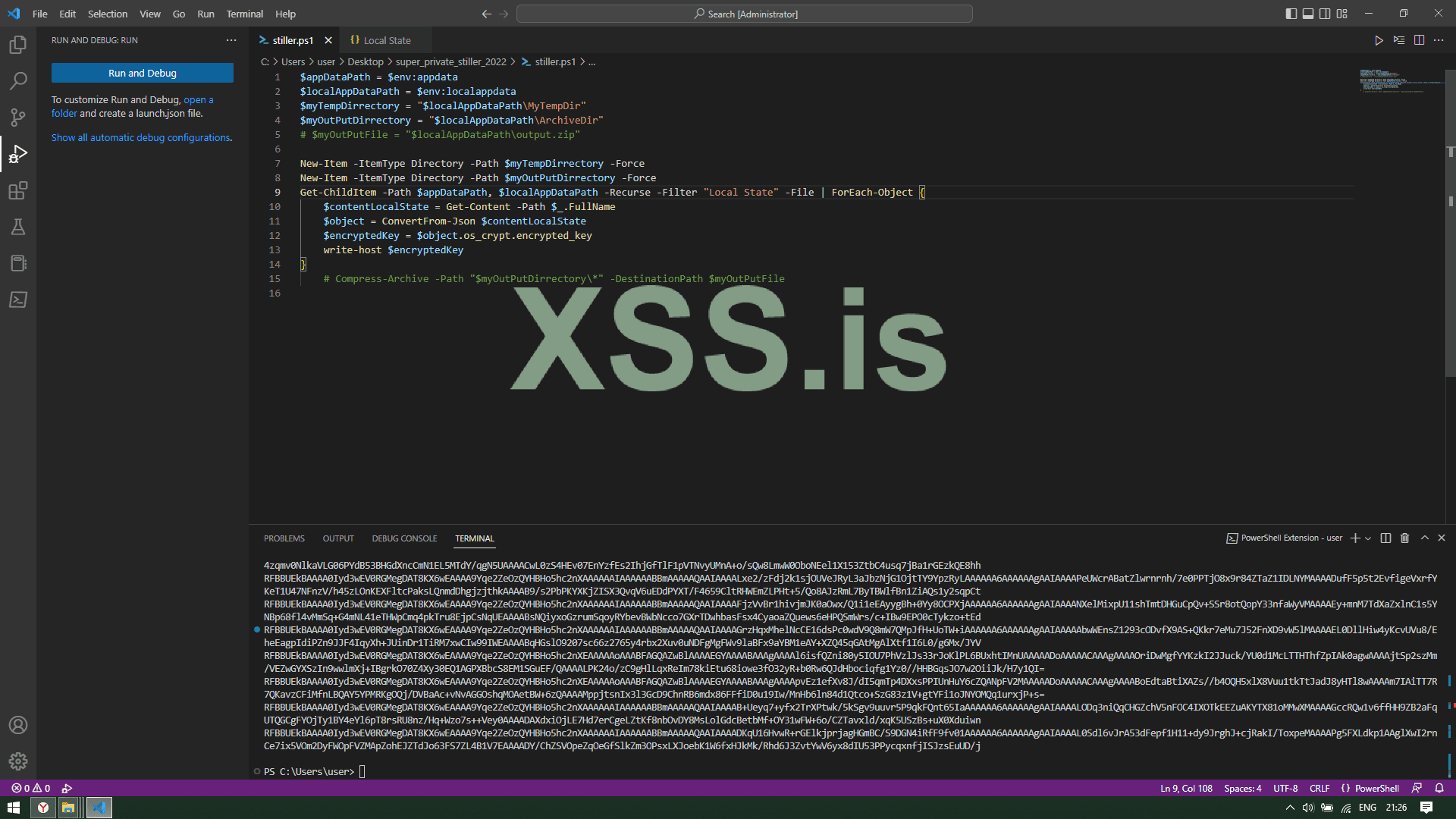Switch to the Debug Console tab
This screenshot has height=819, width=1456.
pos(404,538)
